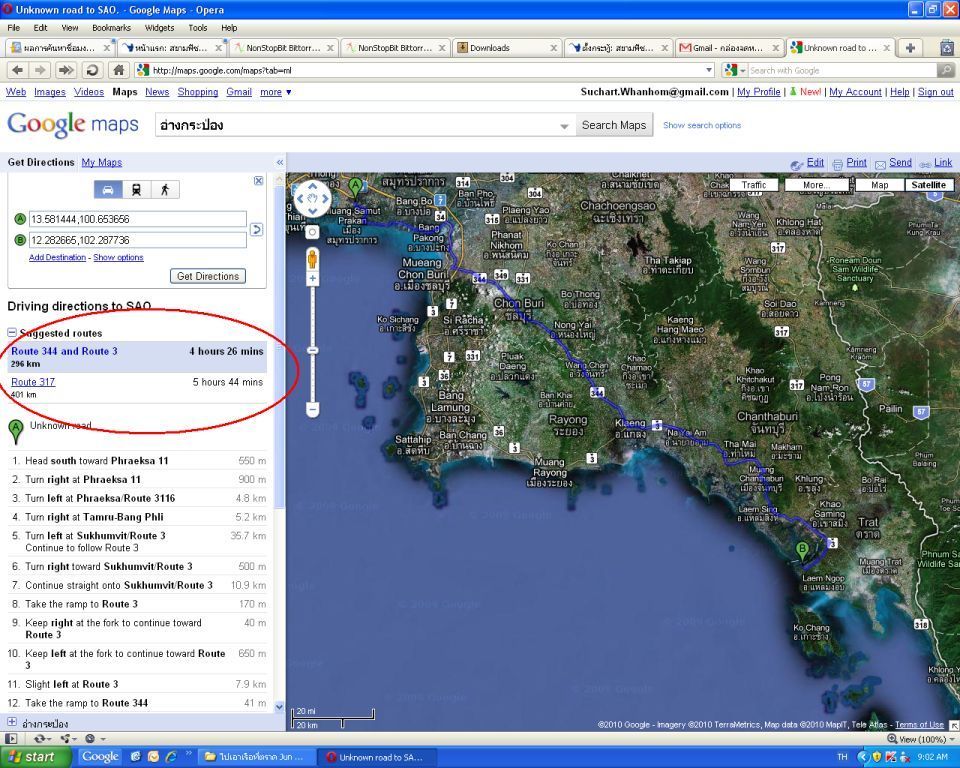Open the Google 'more' services dropdown
960x768 pixels.
pyautogui.click(x=276, y=92)
